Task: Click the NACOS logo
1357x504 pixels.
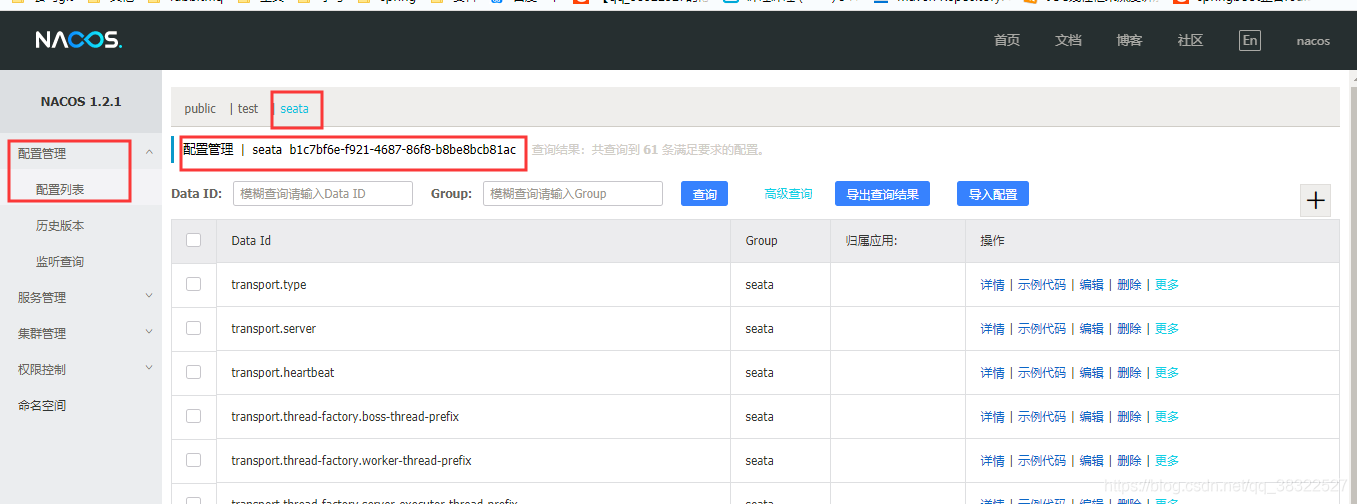Action: pyautogui.click(x=78, y=41)
